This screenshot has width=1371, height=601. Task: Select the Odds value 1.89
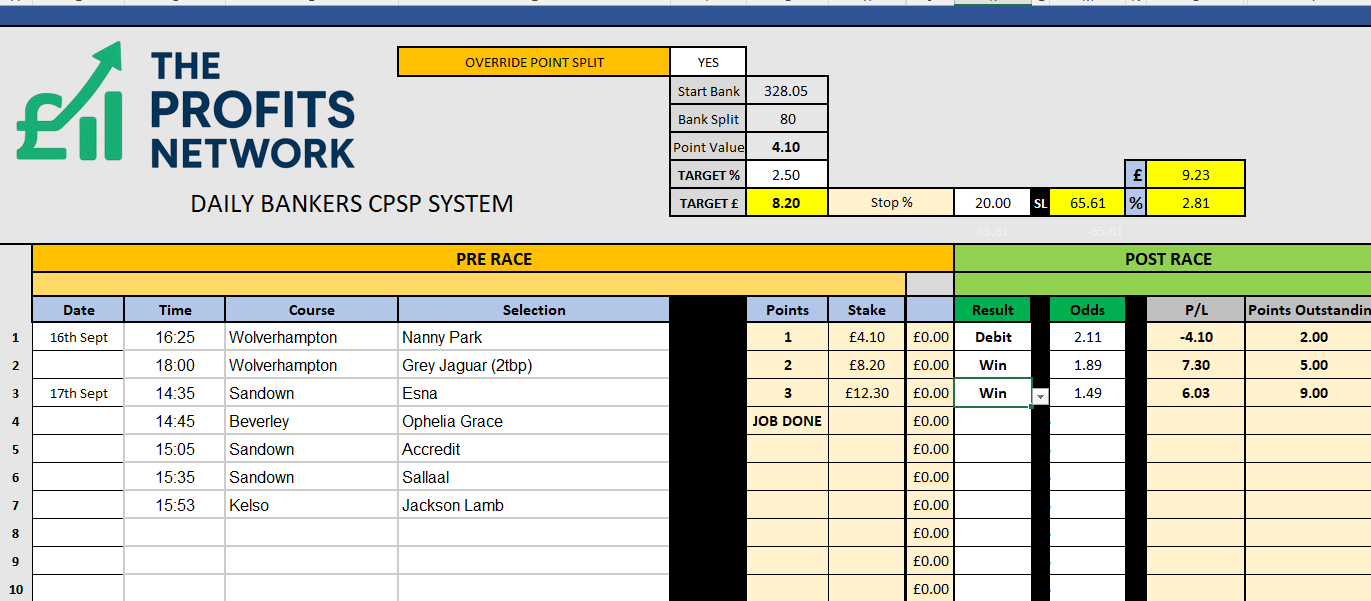point(1087,366)
